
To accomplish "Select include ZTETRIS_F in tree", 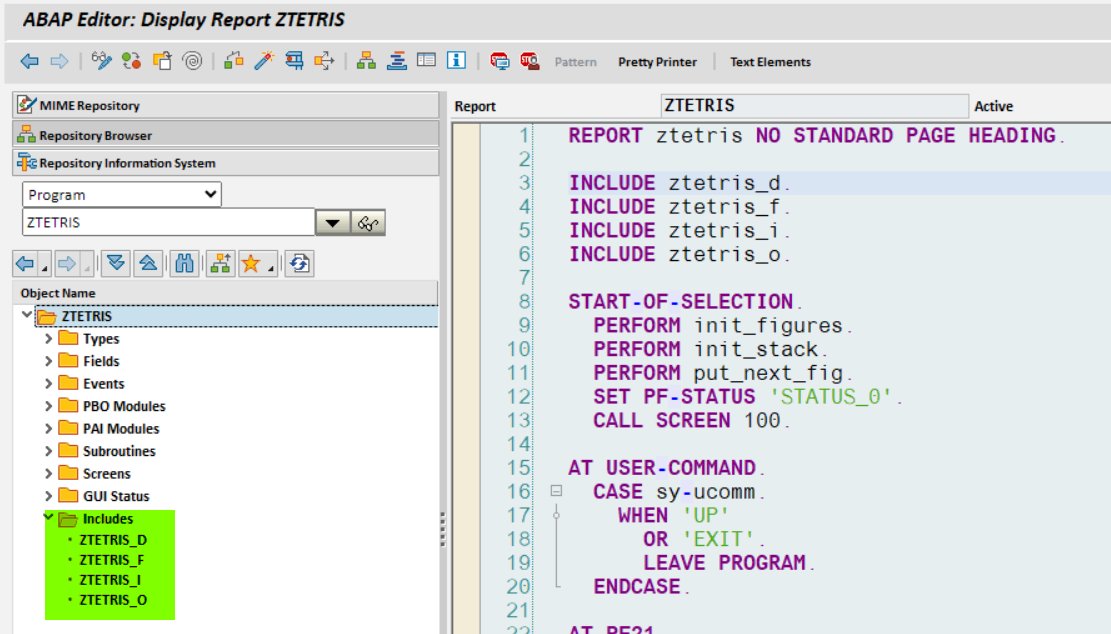I will click(112, 560).
